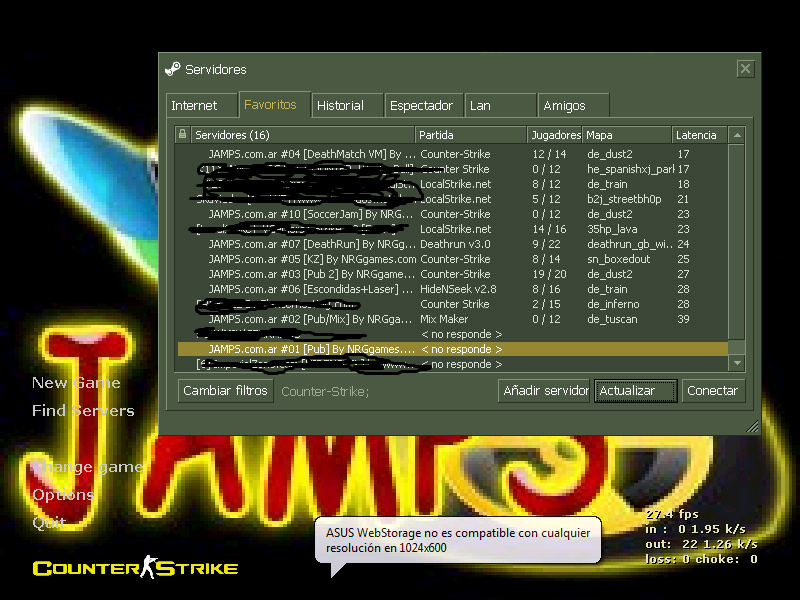Image resolution: width=800 pixels, height=602 pixels.
Task: Click the Añadir servidor button
Action: (544, 391)
